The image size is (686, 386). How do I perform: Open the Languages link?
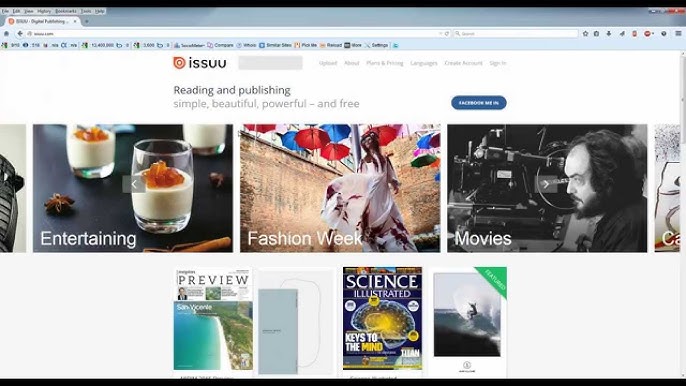point(424,63)
